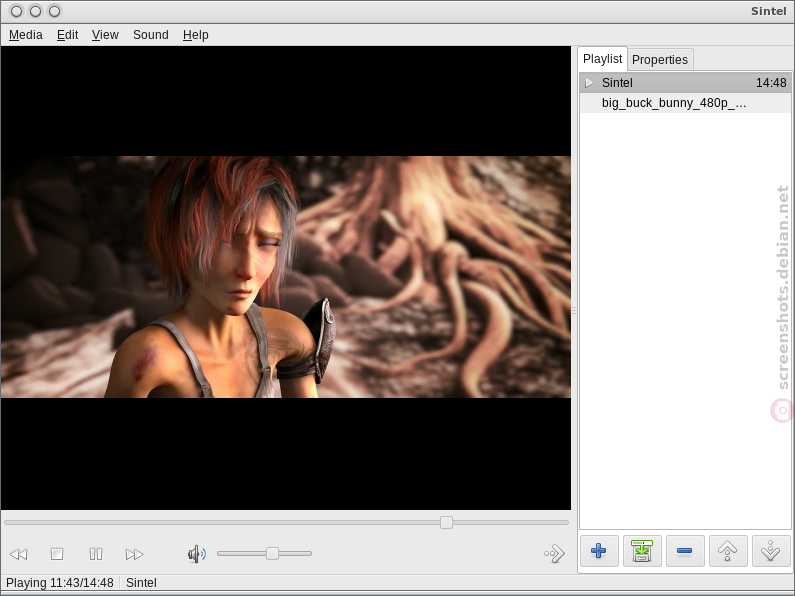Move playlist item up with up arrow
Screen dimensions: 795x596
coord(728,550)
